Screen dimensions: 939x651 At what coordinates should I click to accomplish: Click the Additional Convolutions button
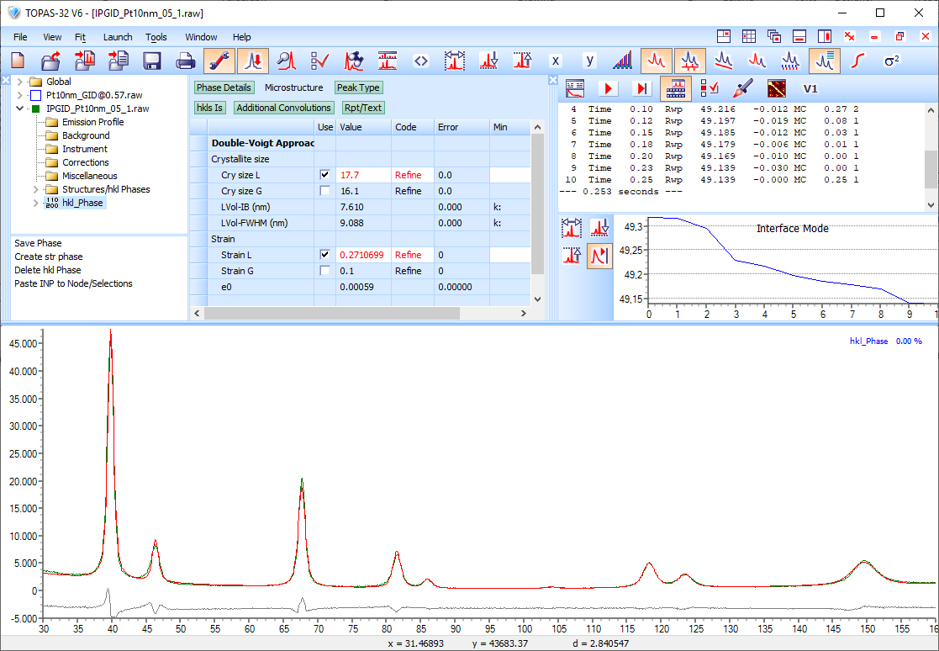click(284, 108)
